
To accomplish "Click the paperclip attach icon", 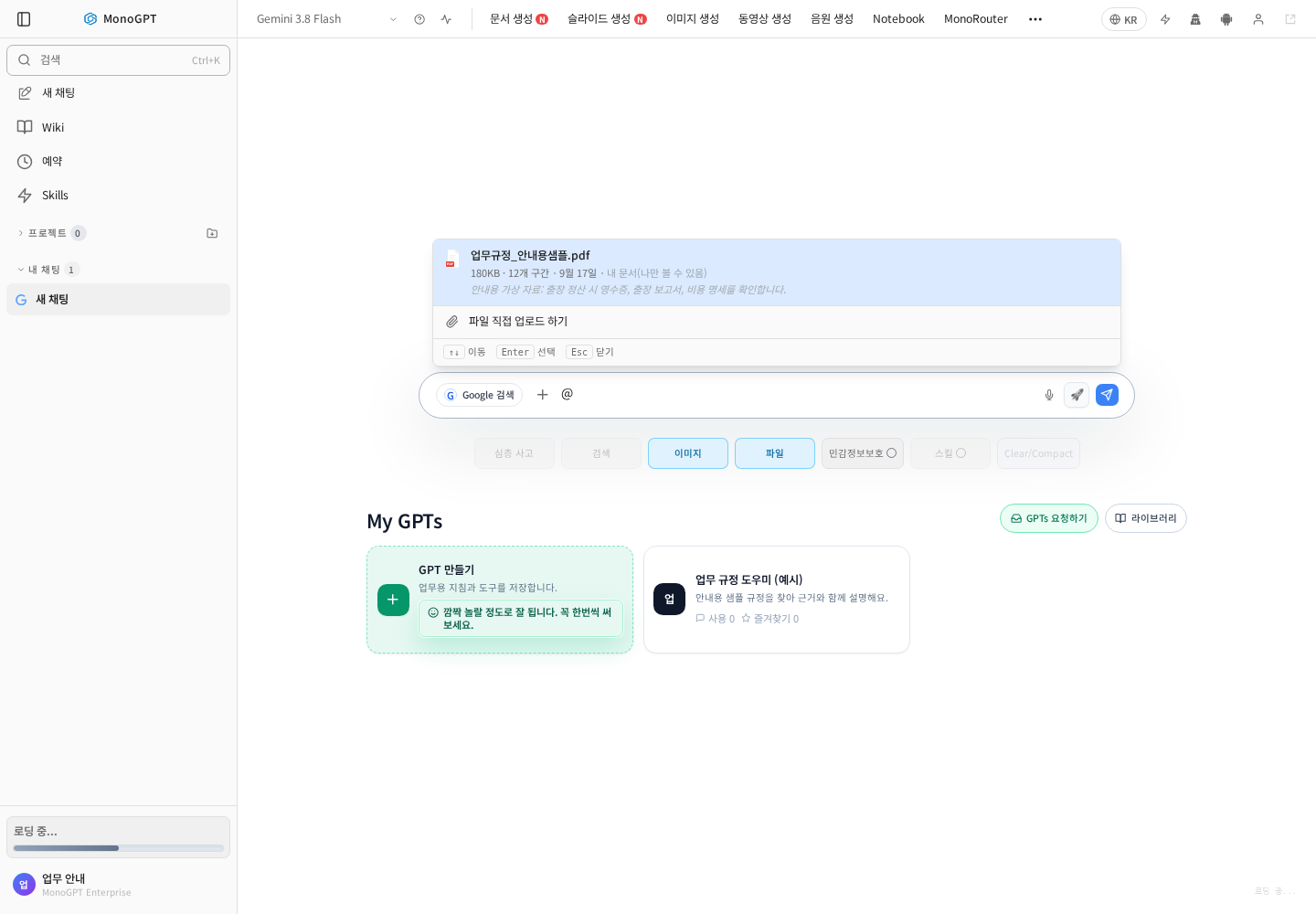I will (x=451, y=322).
